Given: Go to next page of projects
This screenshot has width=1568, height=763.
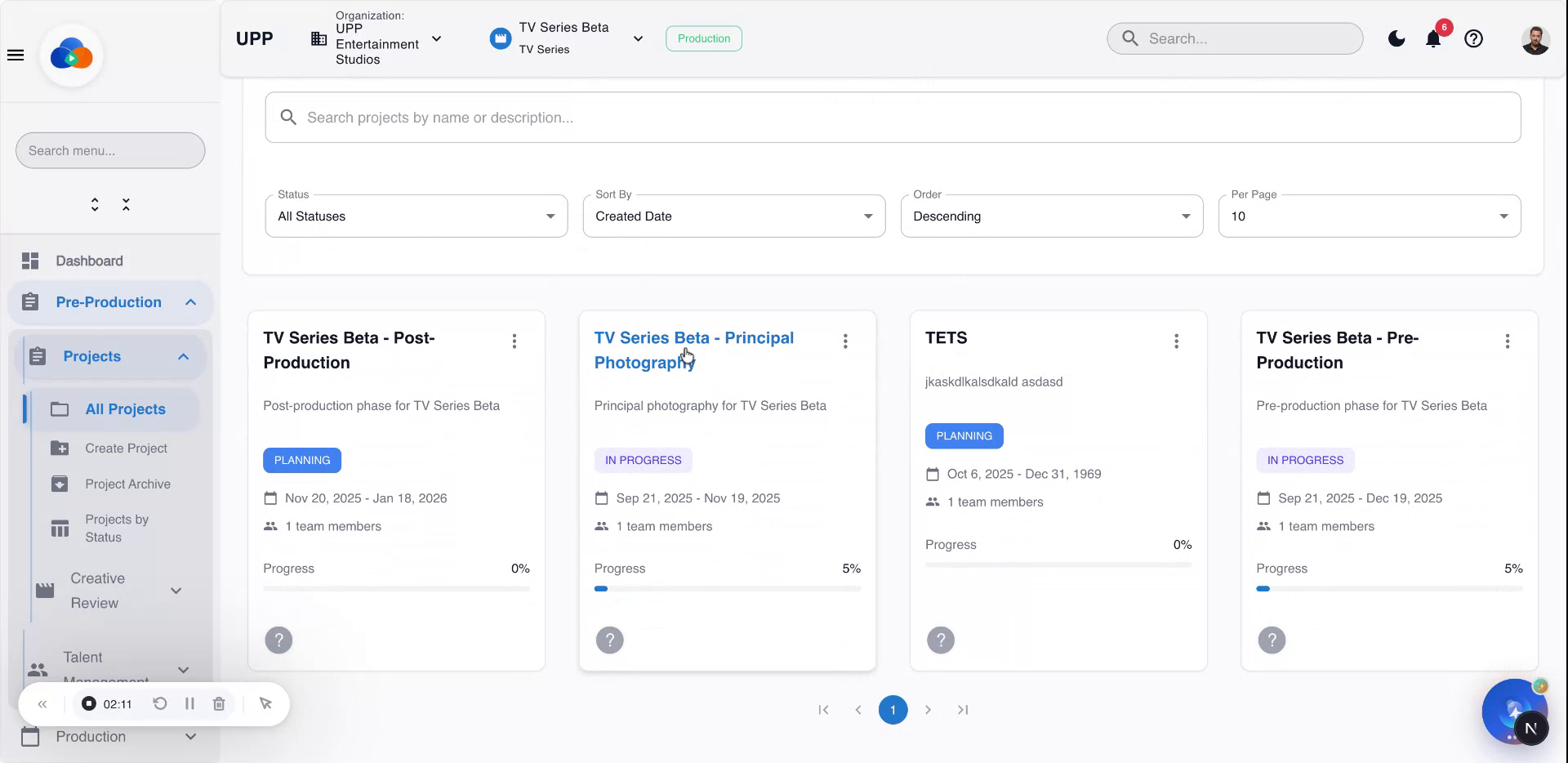Looking at the screenshot, I should point(928,710).
